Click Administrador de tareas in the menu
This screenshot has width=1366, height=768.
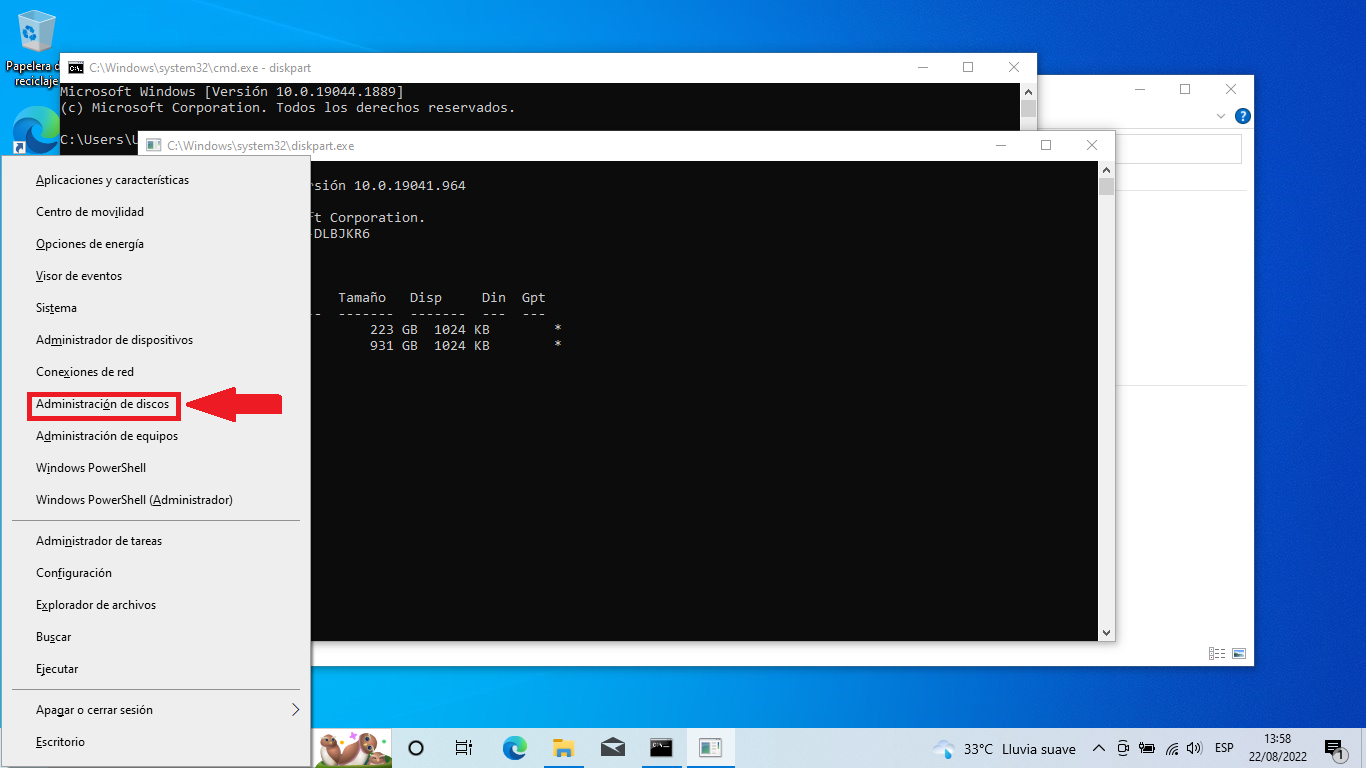[x=99, y=541]
